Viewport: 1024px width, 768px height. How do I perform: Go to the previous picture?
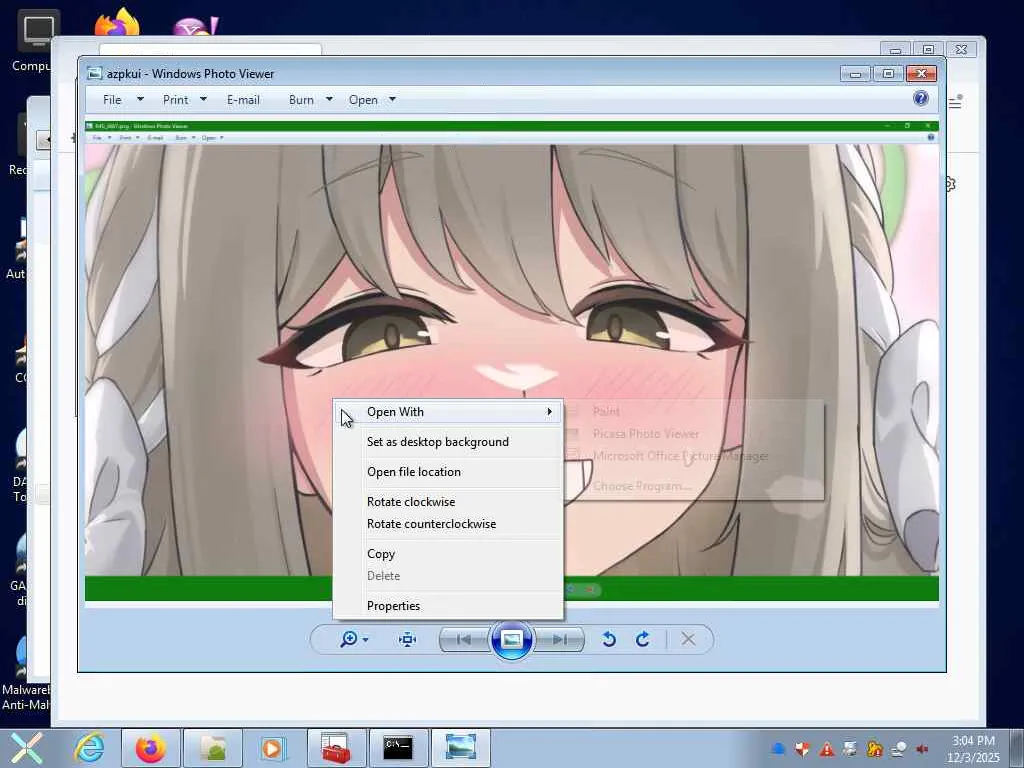click(x=464, y=639)
